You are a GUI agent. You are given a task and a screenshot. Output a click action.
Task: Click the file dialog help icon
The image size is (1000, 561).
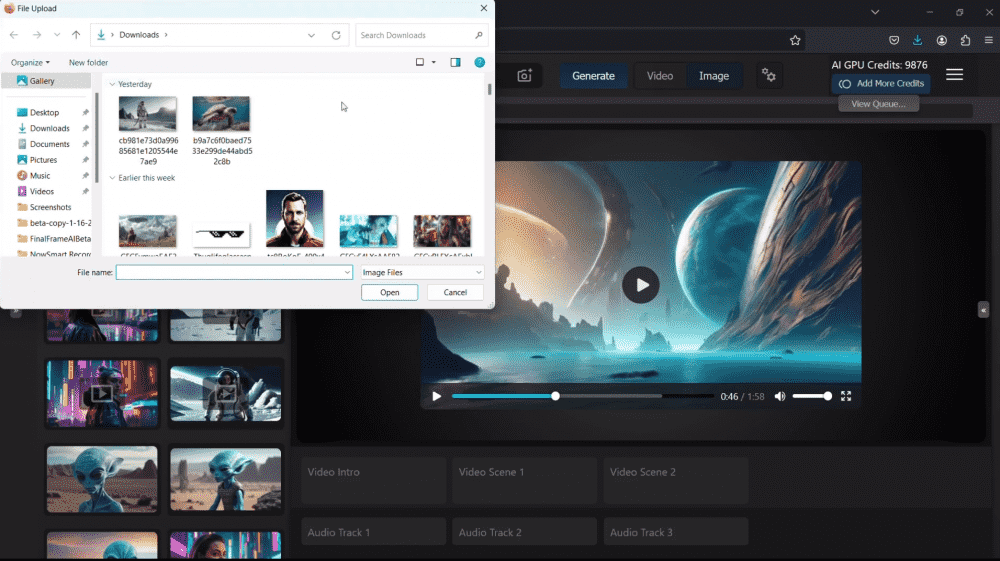coord(479,62)
